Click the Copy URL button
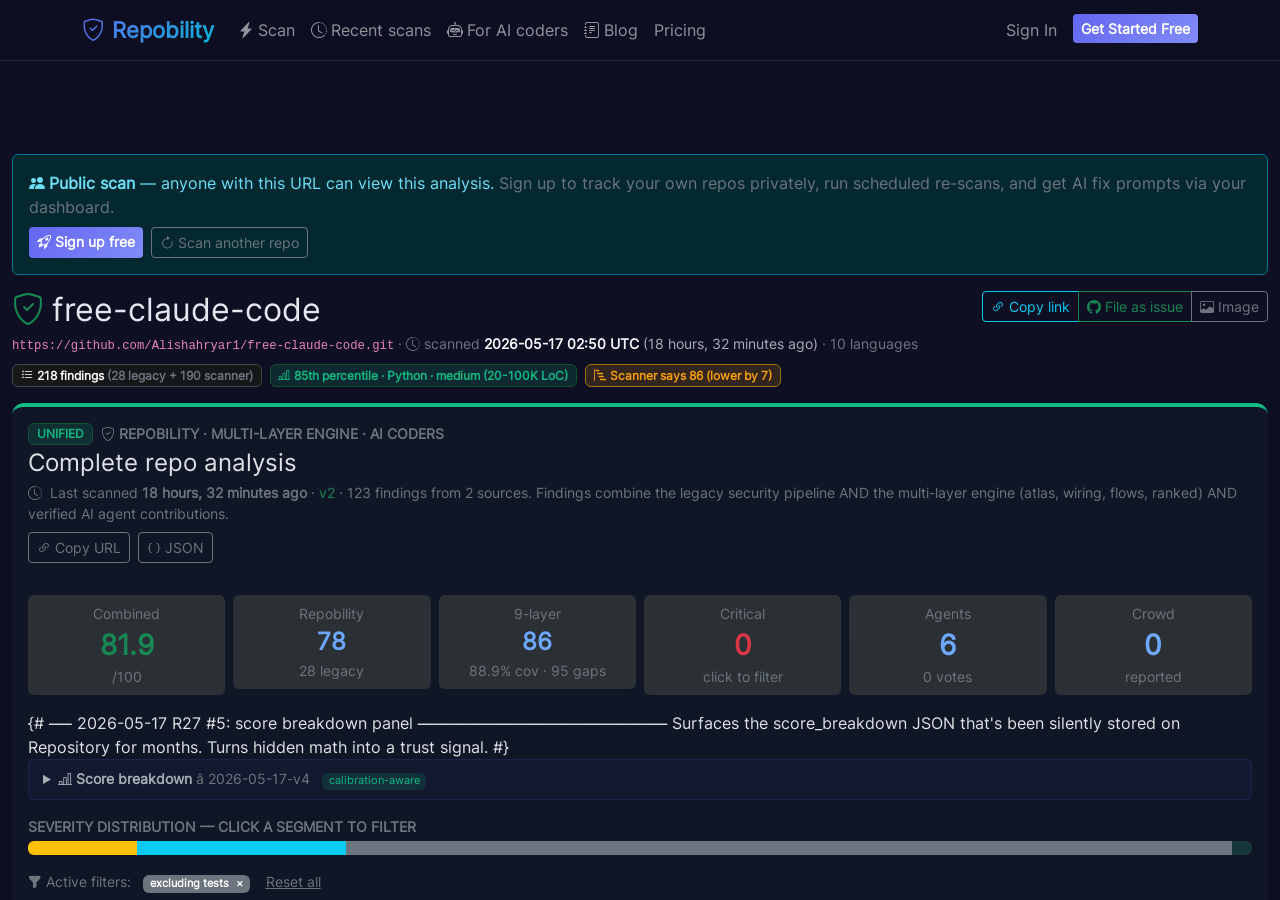1280x900 pixels. point(79,547)
